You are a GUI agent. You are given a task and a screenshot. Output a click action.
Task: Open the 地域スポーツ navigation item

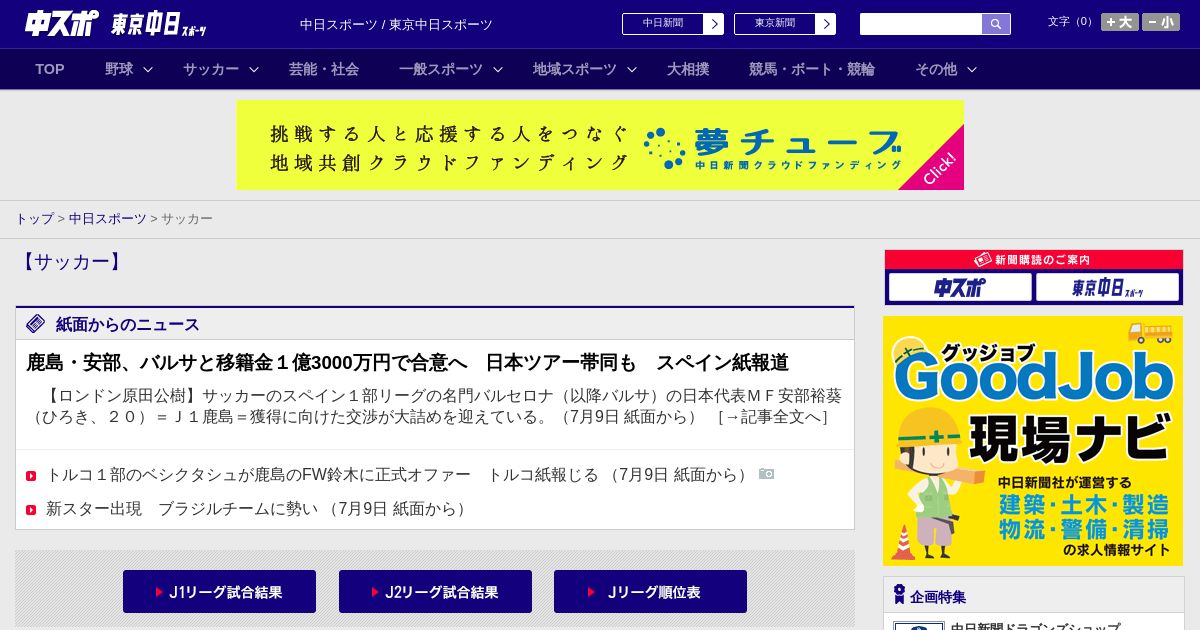[x=575, y=69]
